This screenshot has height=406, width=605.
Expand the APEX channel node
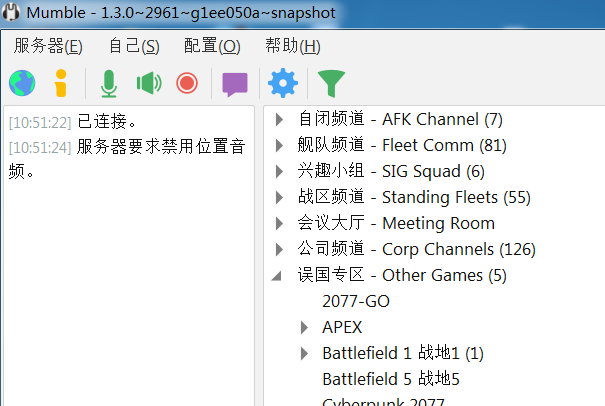point(304,327)
